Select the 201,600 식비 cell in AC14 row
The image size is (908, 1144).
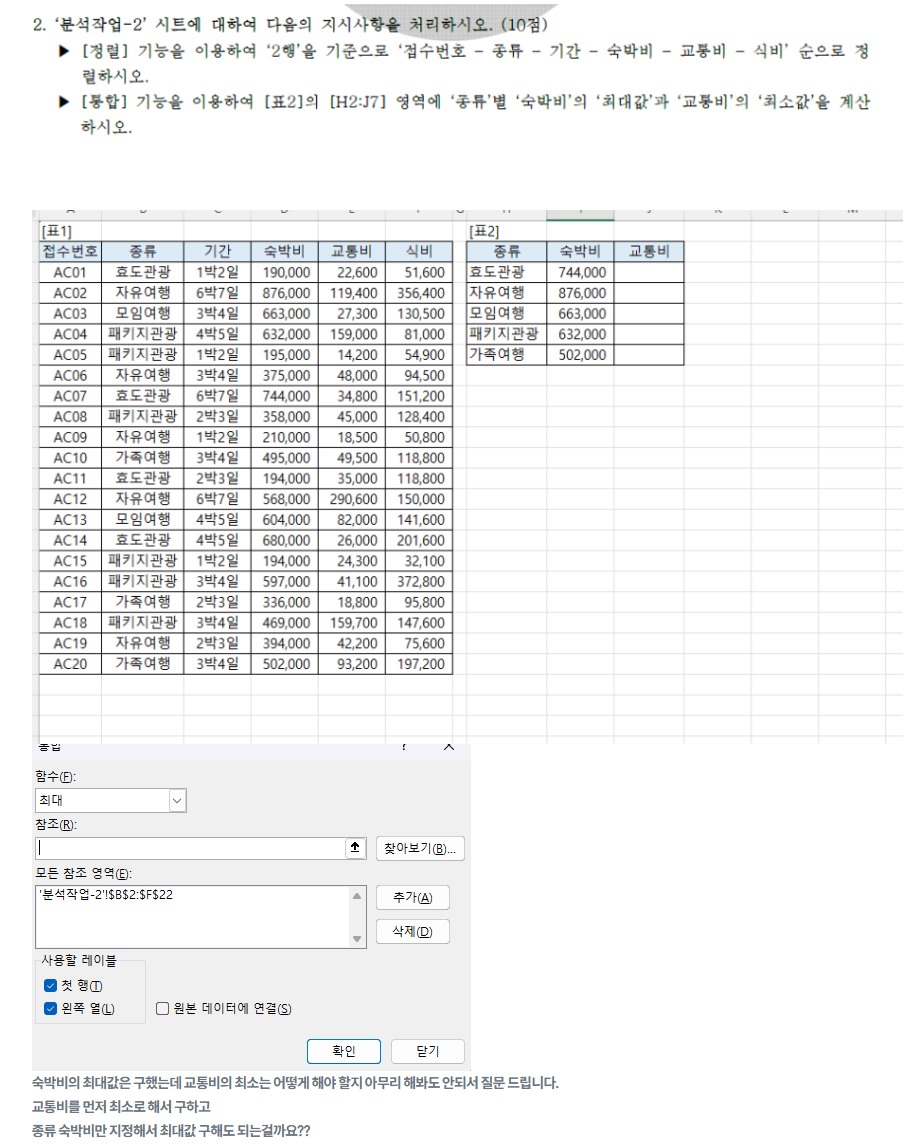[419, 540]
